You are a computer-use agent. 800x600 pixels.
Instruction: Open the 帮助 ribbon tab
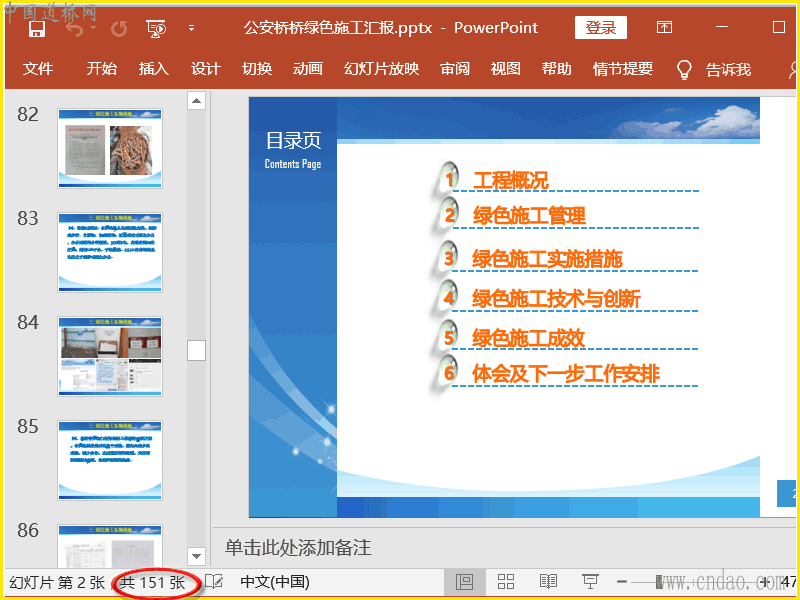557,68
